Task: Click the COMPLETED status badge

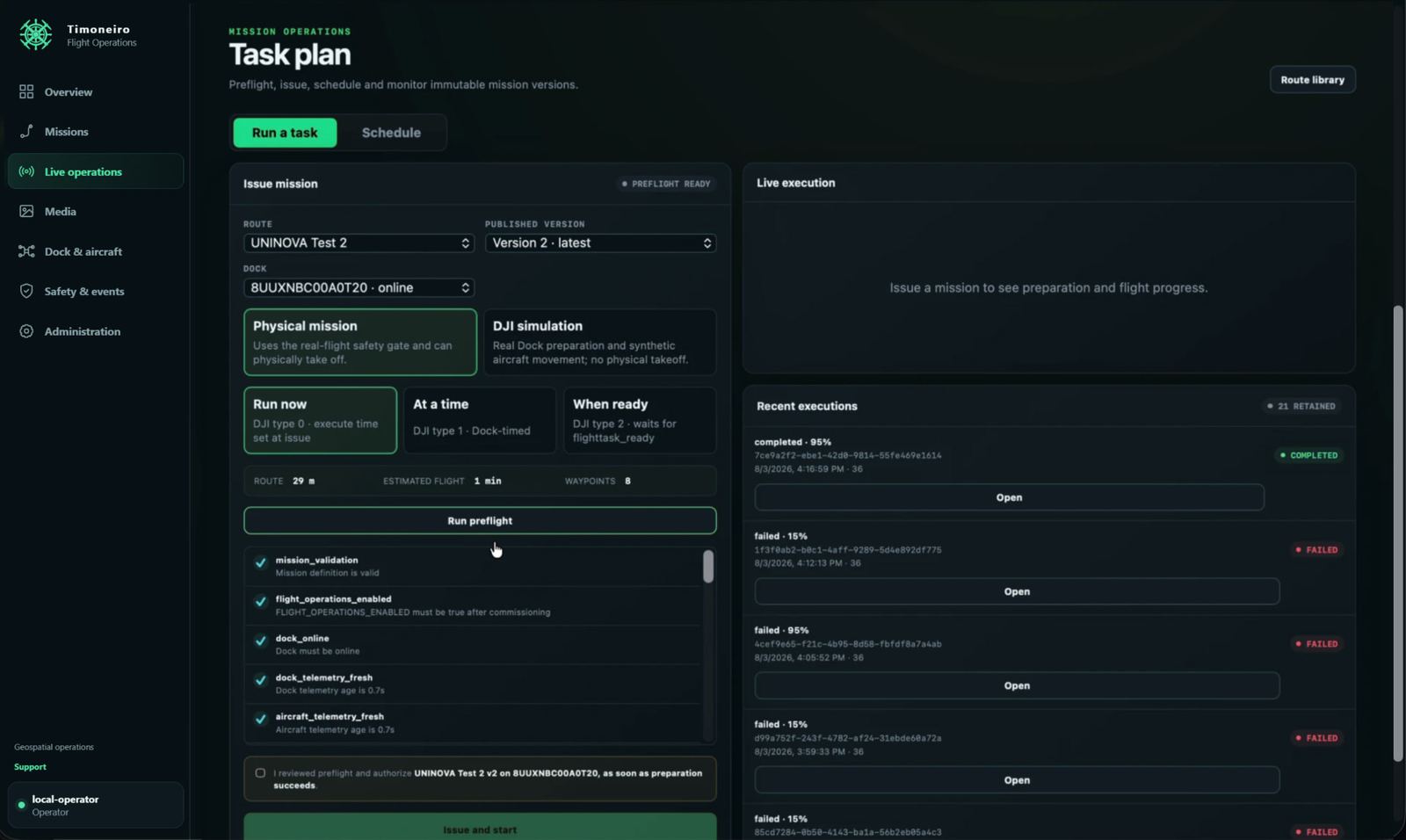Action: coord(1308,455)
